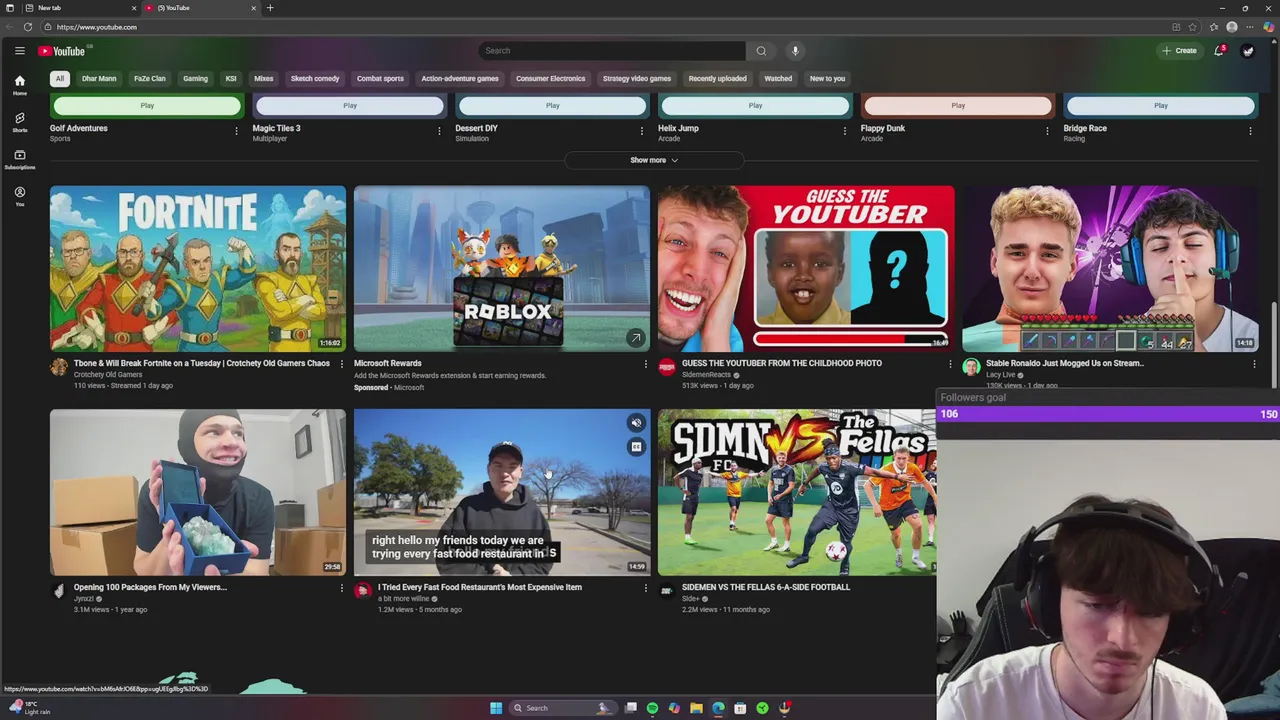
Task: Open the Windows Start menu
Action: pos(496,708)
